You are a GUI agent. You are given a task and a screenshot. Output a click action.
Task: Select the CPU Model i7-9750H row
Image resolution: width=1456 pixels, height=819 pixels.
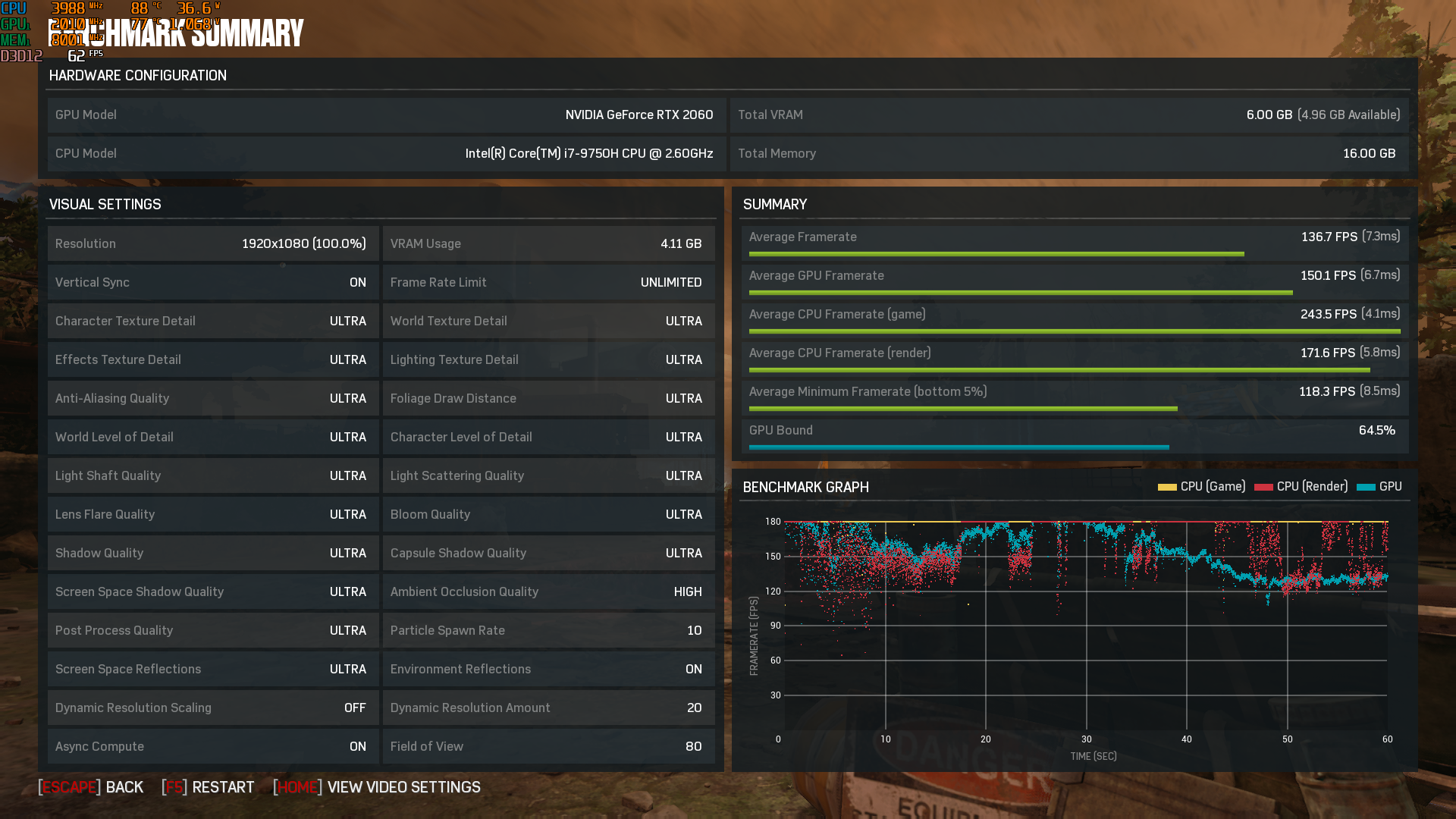(x=387, y=153)
